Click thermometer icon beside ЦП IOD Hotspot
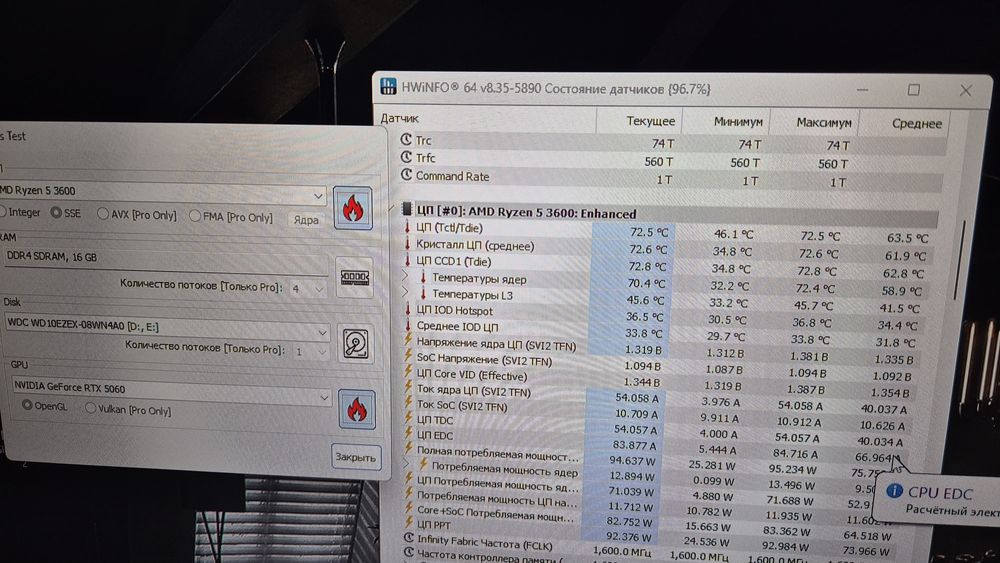This screenshot has height=563, width=1000. point(408,309)
